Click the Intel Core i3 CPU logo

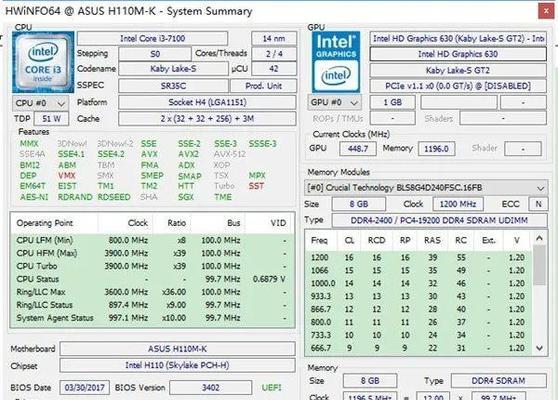pos(43,62)
